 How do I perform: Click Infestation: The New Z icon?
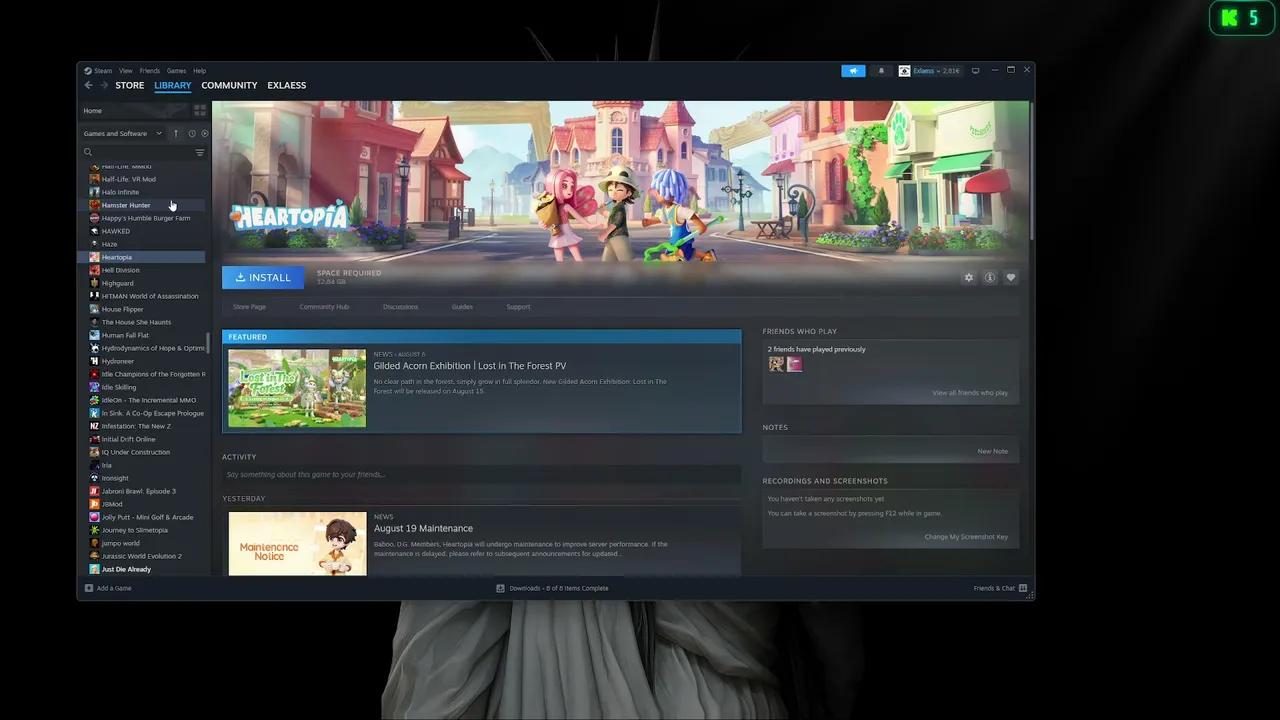point(94,426)
